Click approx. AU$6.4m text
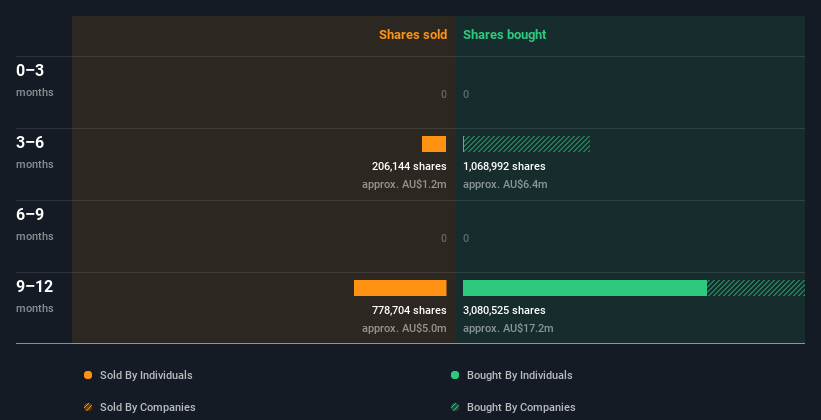This screenshot has width=821, height=420. click(x=505, y=184)
